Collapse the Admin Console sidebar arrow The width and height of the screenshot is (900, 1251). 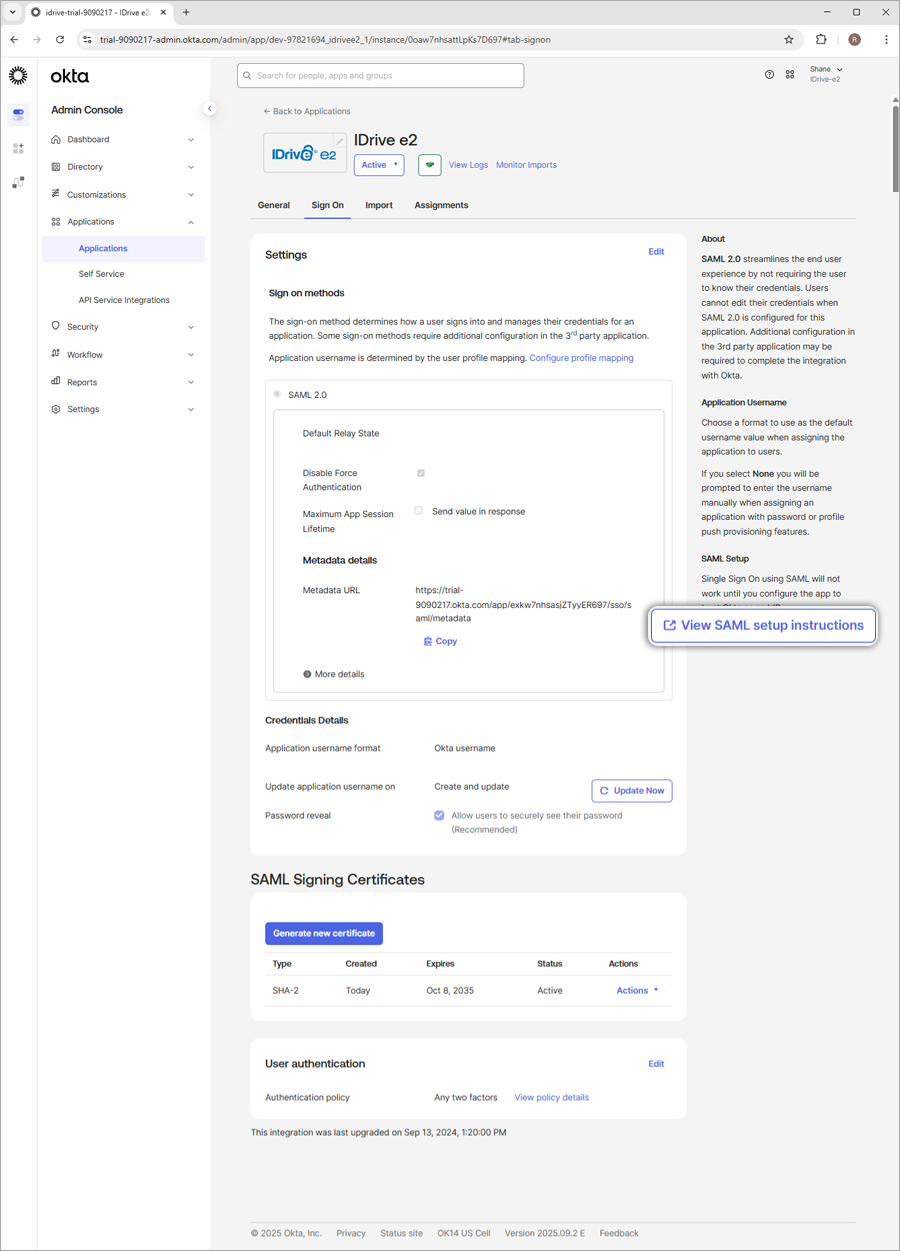pyautogui.click(x=209, y=109)
